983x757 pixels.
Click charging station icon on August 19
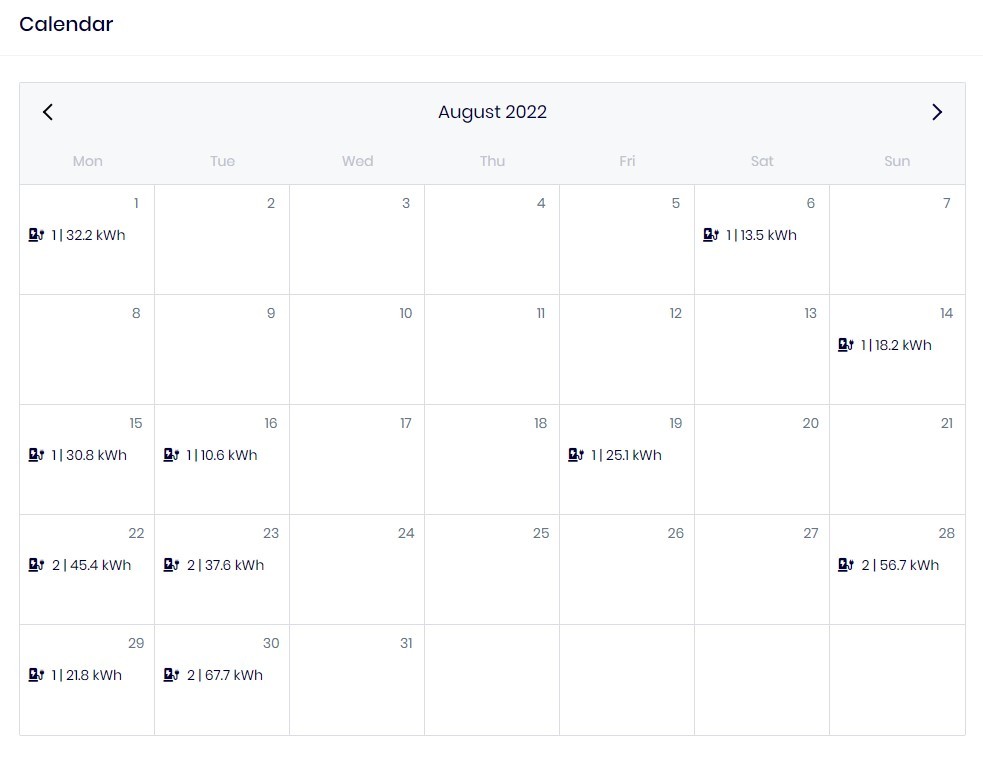tap(576, 455)
